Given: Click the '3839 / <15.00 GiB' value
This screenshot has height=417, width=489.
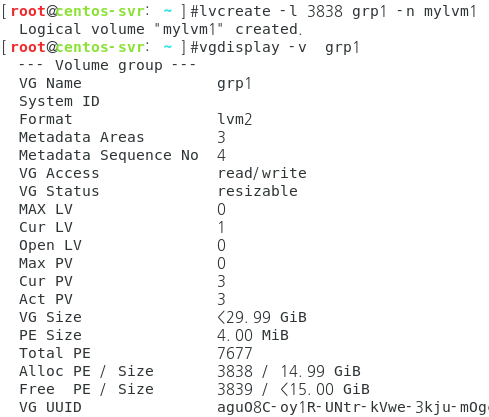Looking at the screenshot, I should coord(293,389).
